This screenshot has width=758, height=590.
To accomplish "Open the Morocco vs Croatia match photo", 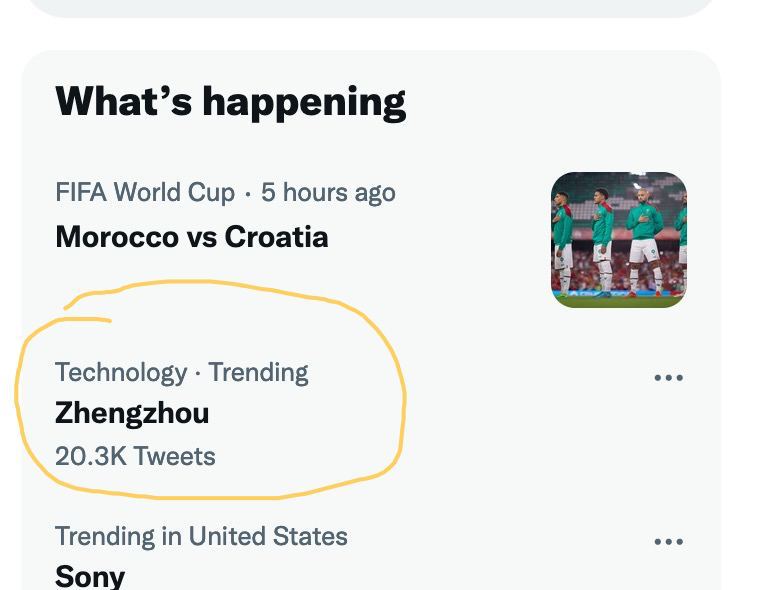I will pos(619,240).
